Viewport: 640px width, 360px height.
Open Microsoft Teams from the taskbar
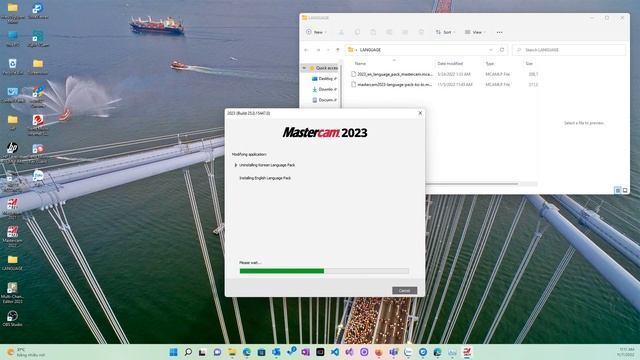pyautogui.click(x=393, y=352)
